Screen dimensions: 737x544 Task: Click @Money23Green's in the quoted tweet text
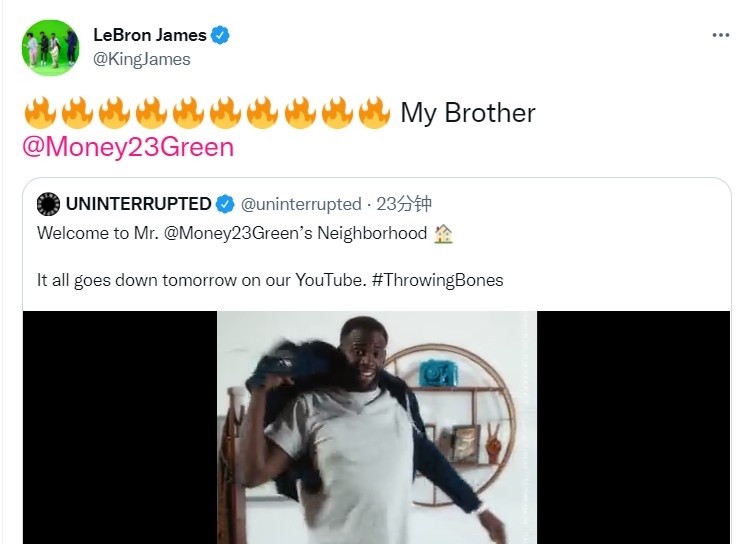coord(238,233)
